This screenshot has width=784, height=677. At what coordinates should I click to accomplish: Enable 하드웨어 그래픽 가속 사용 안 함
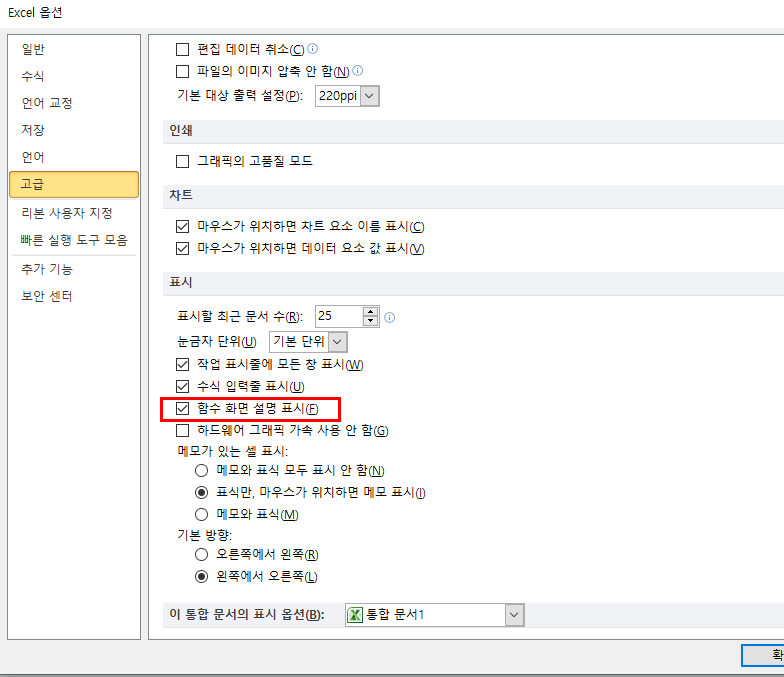tap(182, 431)
